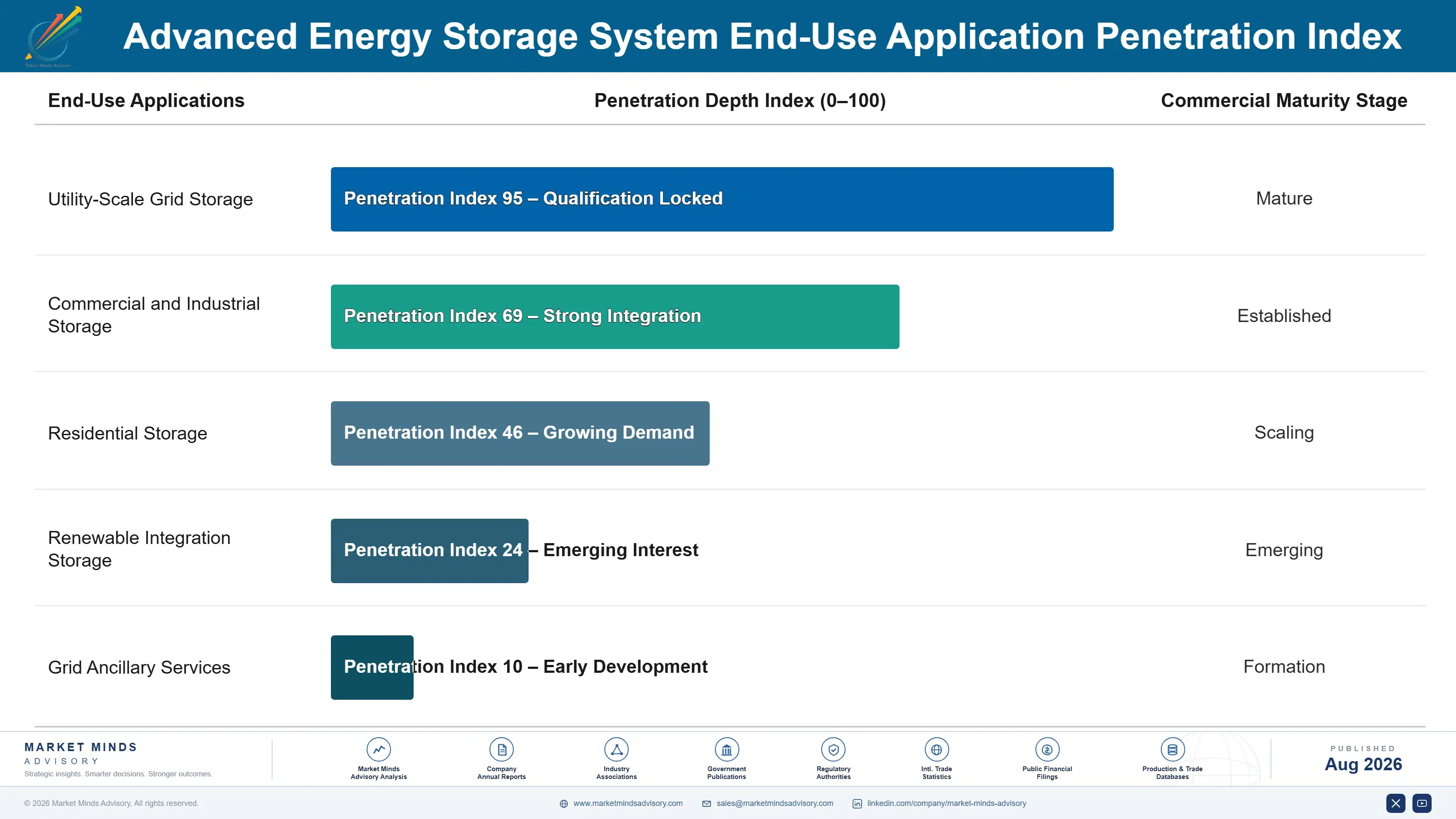1456x819 pixels.
Task: Click the Mature maturity stage value
Action: tap(1284, 199)
